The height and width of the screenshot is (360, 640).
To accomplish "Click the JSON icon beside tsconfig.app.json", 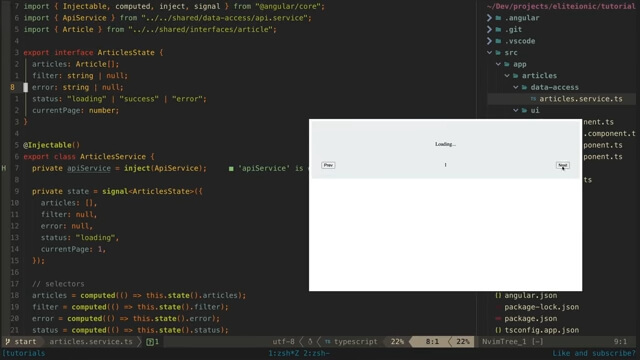I will pyautogui.click(x=498, y=330).
